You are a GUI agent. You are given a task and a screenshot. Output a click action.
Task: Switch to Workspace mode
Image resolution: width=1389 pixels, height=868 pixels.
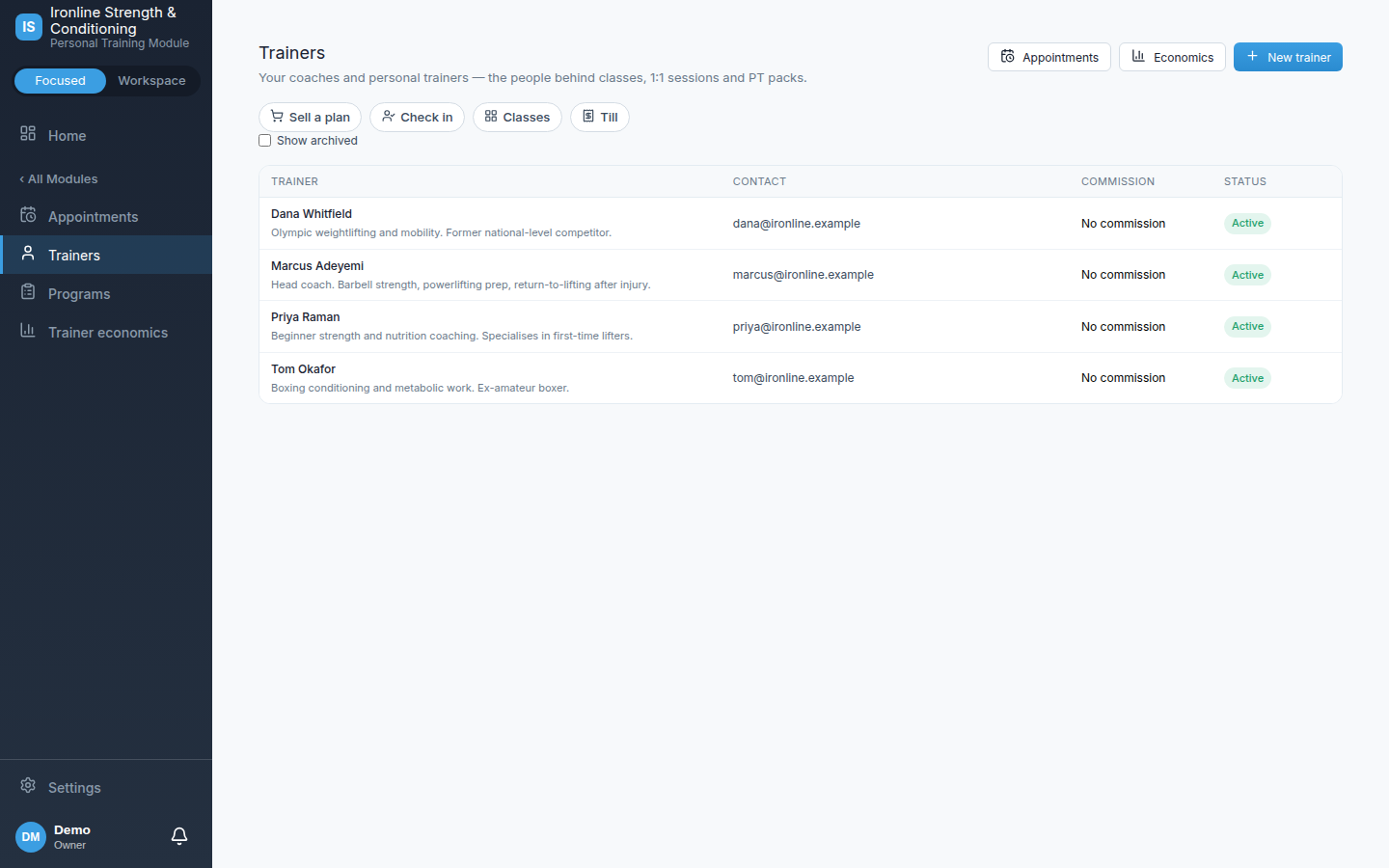[x=151, y=81]
